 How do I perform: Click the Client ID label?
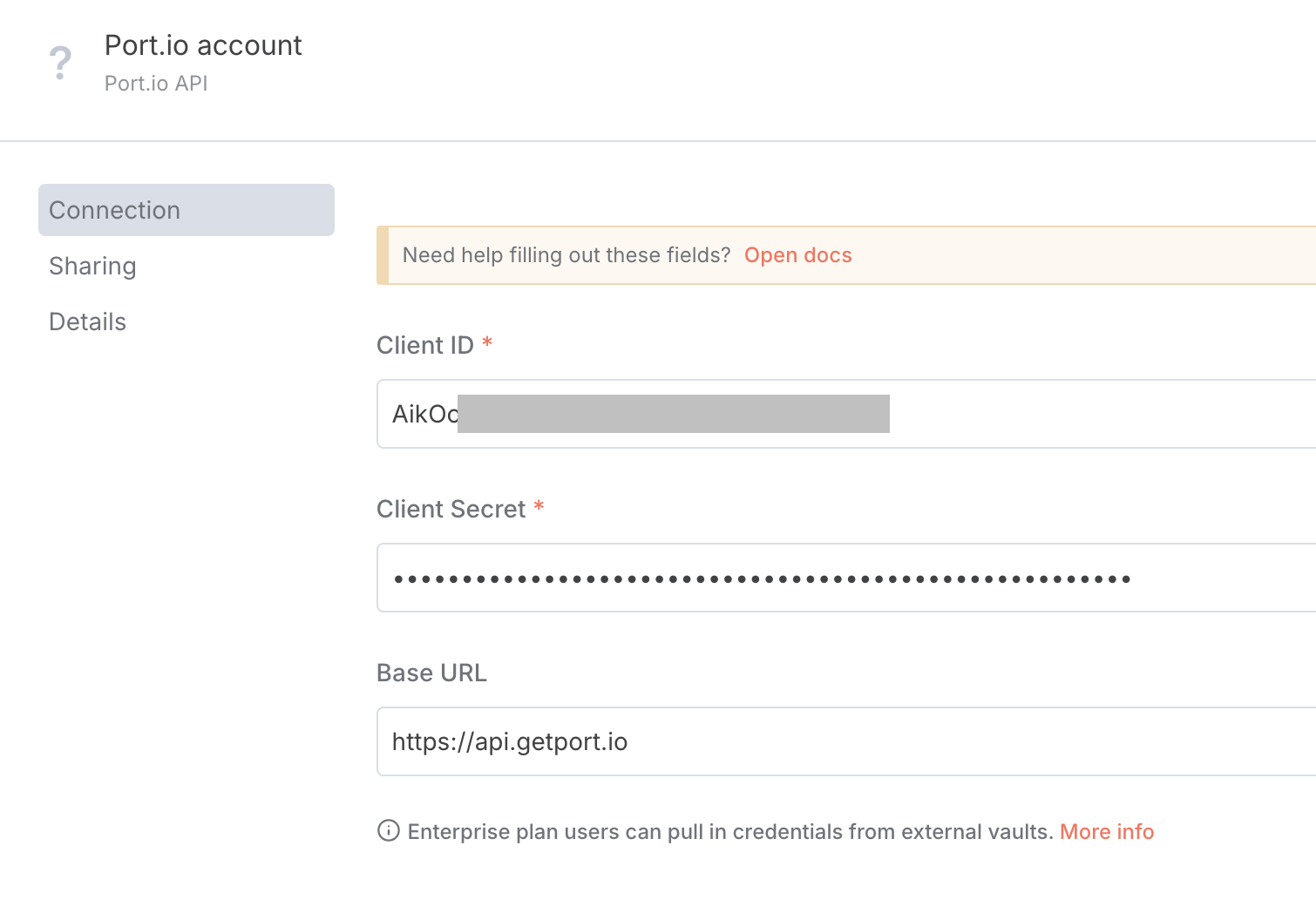click(424, 345)
